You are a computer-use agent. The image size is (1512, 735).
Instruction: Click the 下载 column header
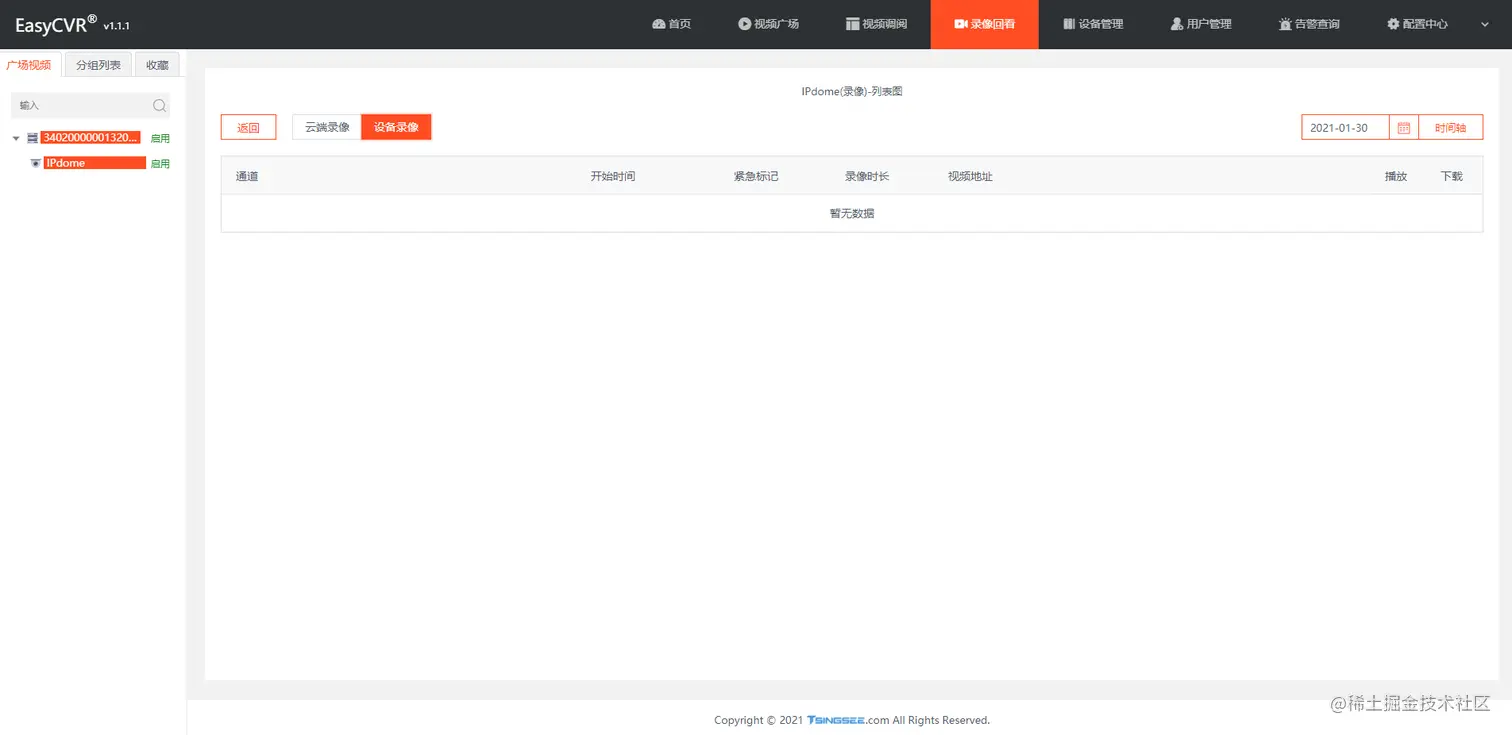[1451, 176]
